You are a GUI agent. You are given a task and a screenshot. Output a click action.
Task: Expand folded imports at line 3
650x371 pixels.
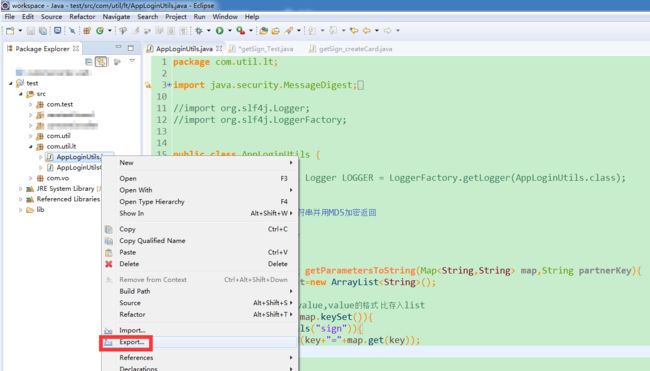tap(169, 85)
